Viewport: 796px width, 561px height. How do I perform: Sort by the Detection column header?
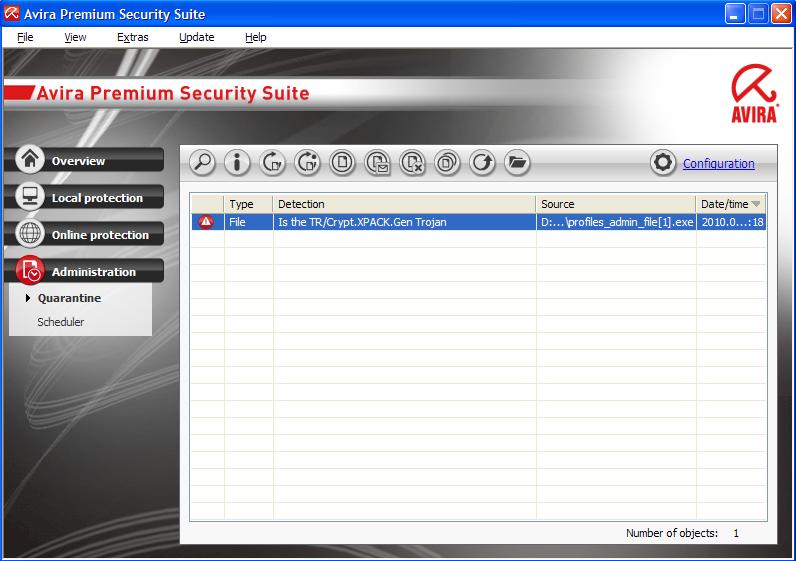click(x=404, y=204)
